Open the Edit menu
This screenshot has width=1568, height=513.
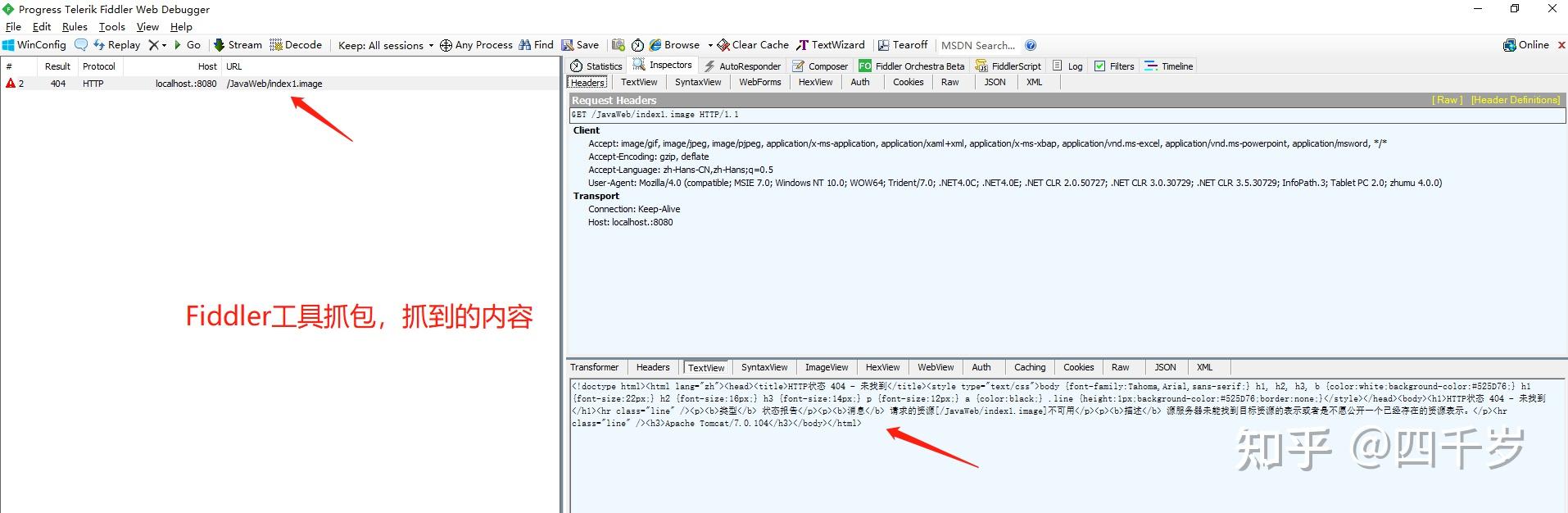42,27
